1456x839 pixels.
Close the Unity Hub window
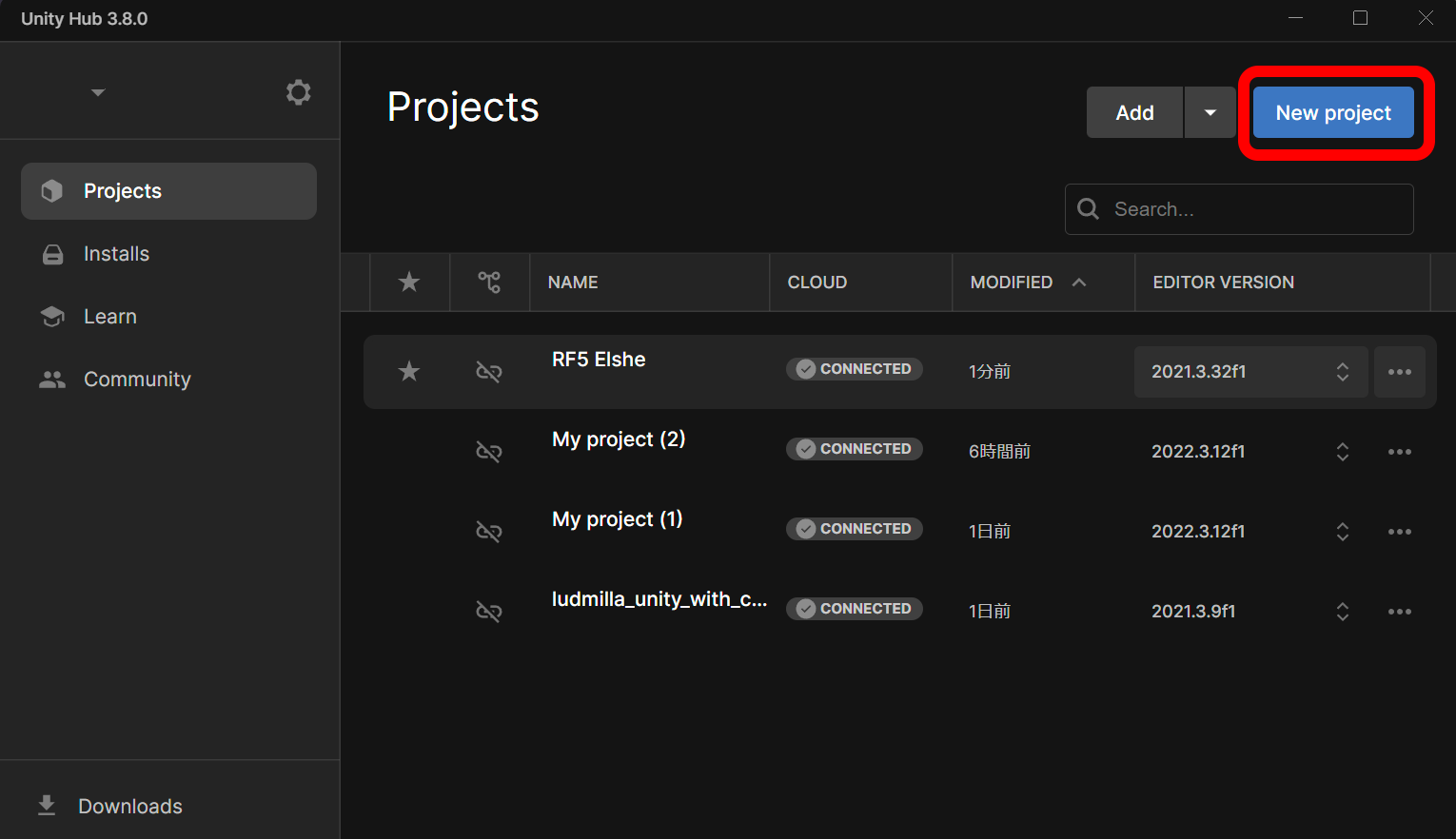(1426, 18)
